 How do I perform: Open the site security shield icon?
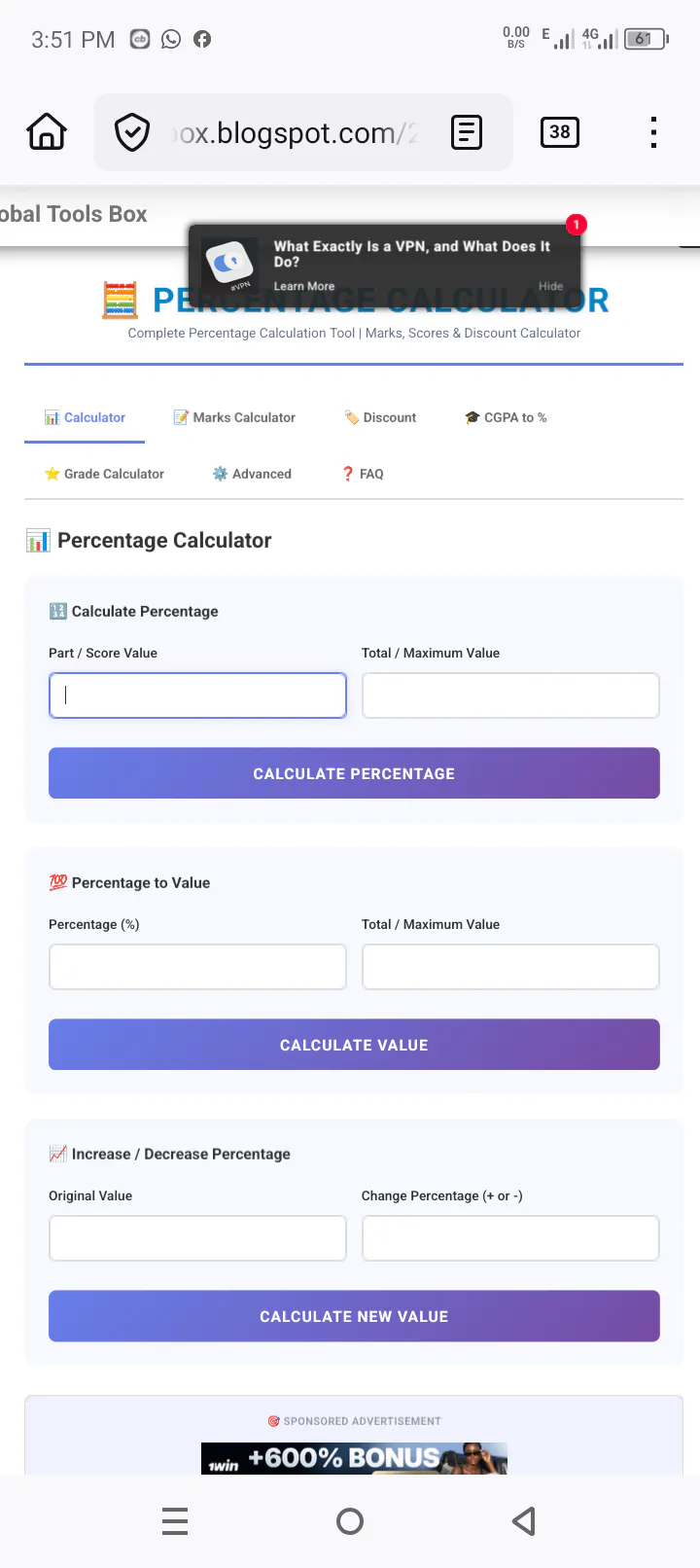coord(132,132)
